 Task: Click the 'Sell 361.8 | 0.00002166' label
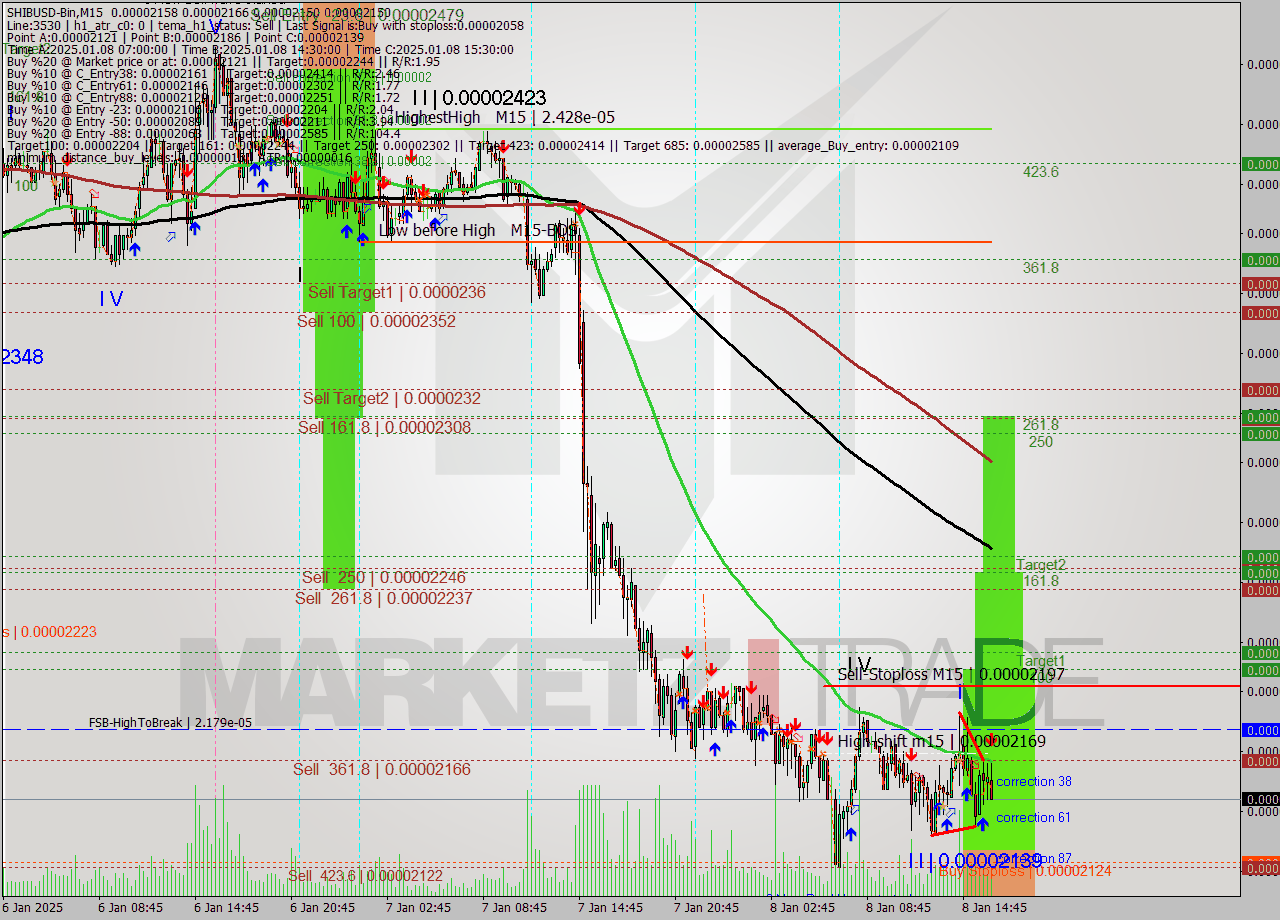click(x=382, y=769)
